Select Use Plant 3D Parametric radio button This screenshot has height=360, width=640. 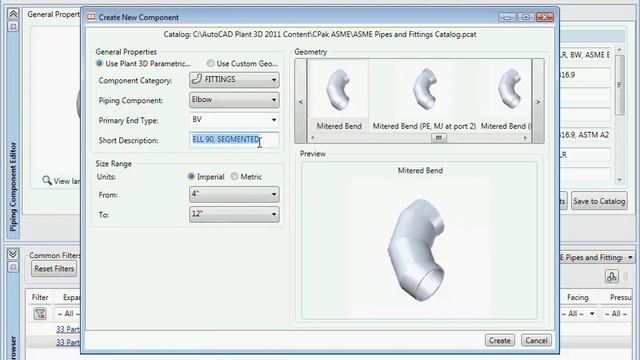pos(99,64)
